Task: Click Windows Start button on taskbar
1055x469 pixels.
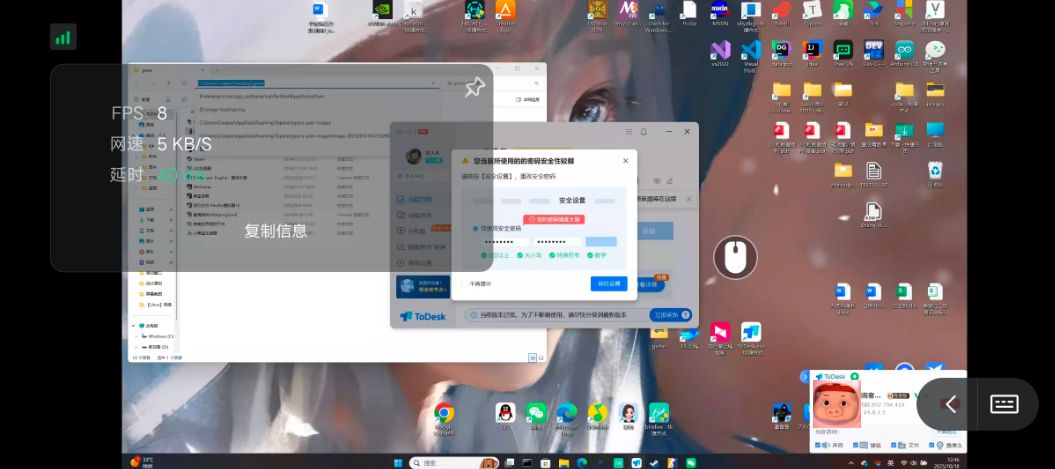Action: coord(398,463)
